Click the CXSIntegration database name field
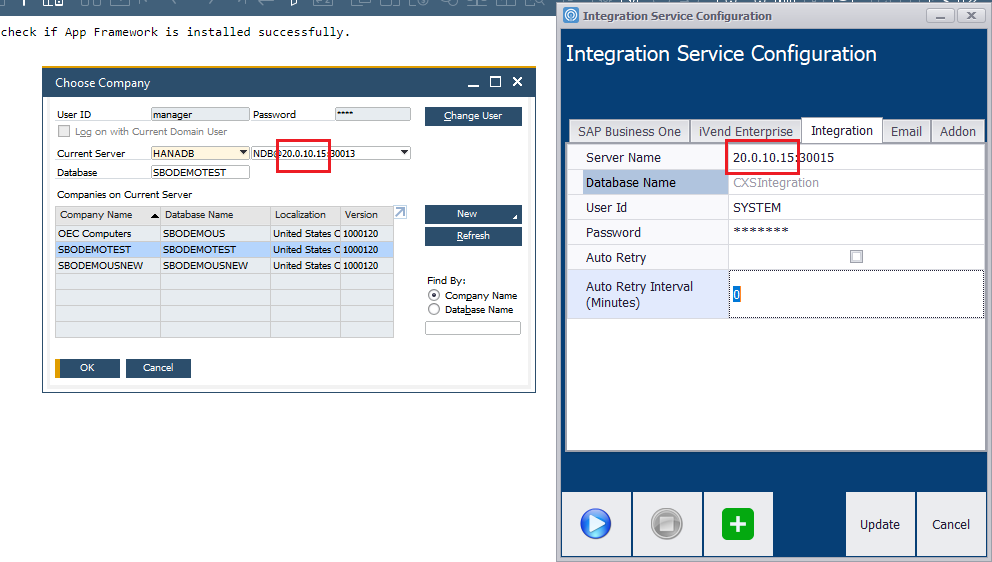The image size is (992, 562). [x=856, y=182]
